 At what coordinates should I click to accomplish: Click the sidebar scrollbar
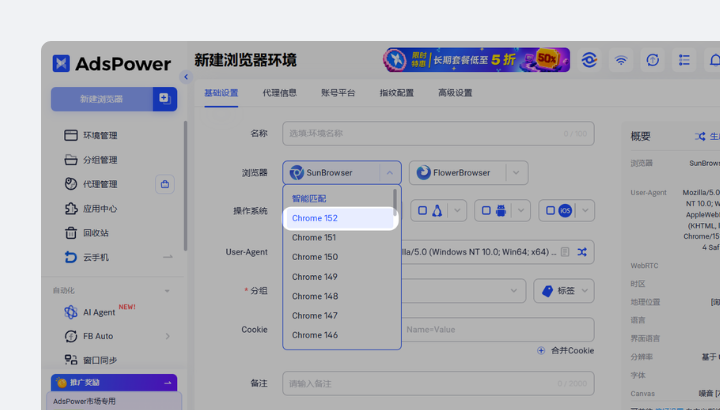coord(186,185)
